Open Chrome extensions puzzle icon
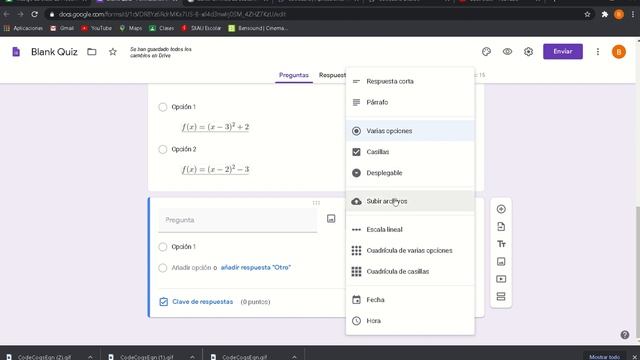This screenshot has height=360, width=640. (604, 14)
